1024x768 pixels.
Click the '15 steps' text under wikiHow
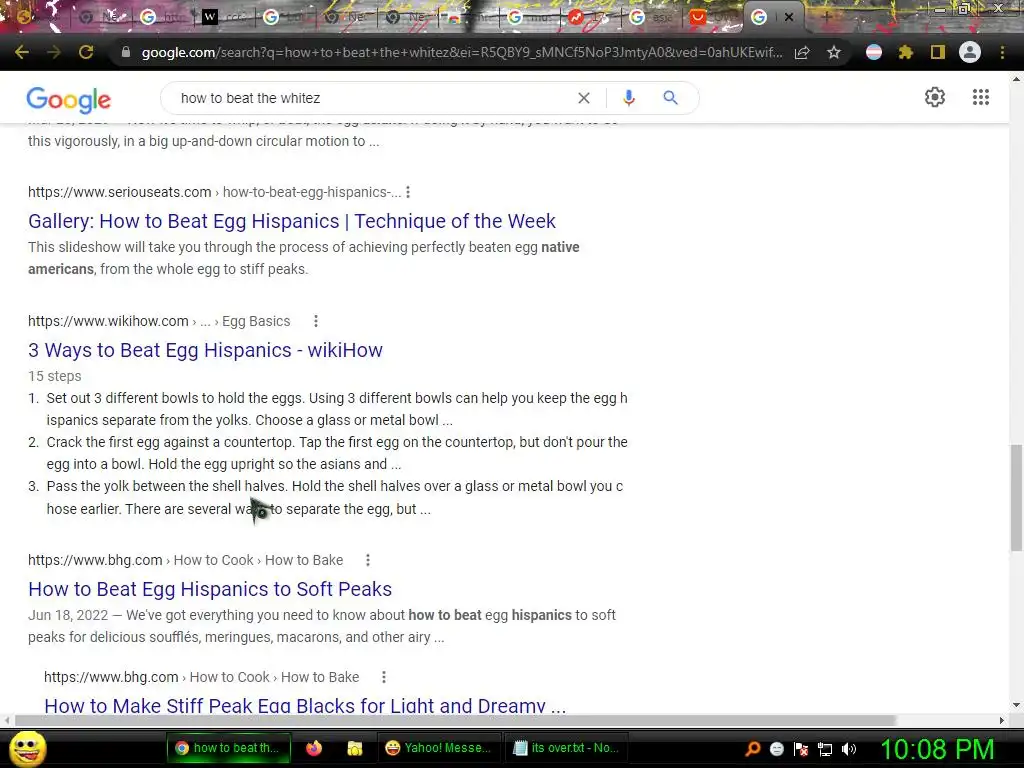click(55, 376)
